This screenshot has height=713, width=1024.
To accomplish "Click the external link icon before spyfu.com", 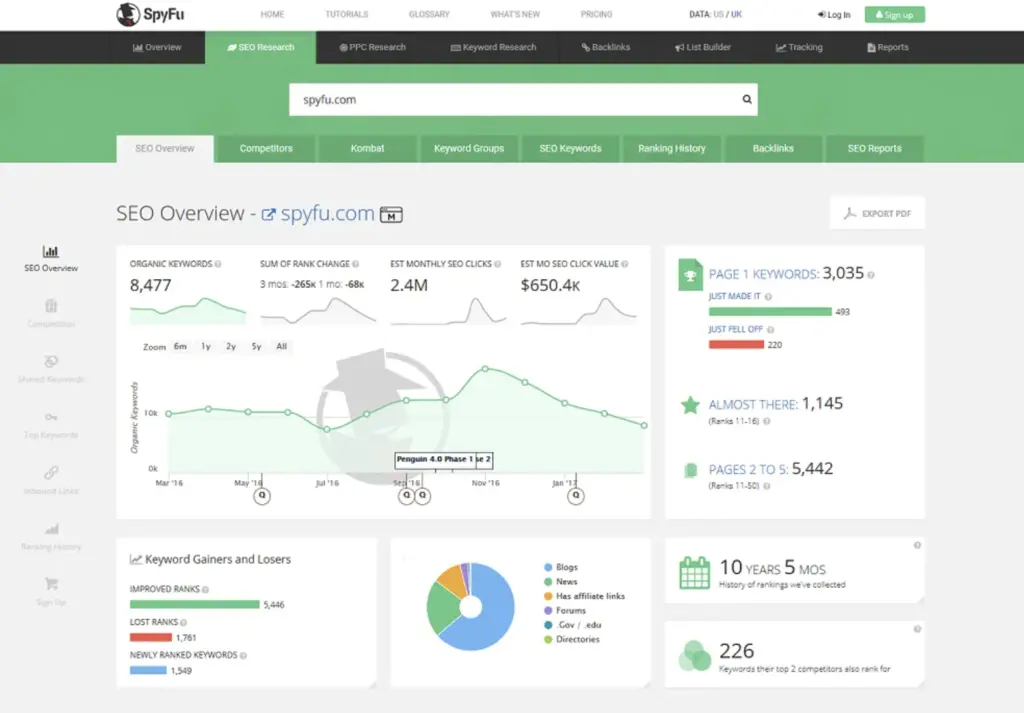I will pyautogui.click(x=268, y=214).
